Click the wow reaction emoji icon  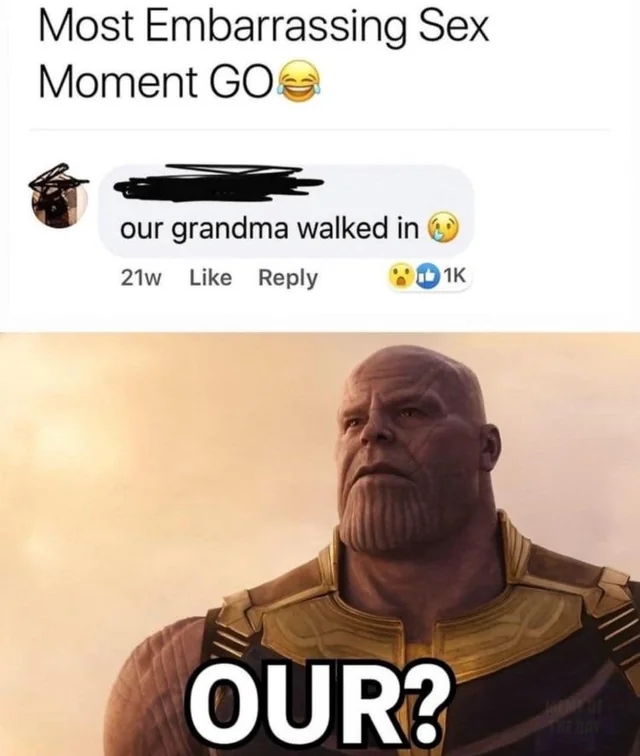click(401, 279)
